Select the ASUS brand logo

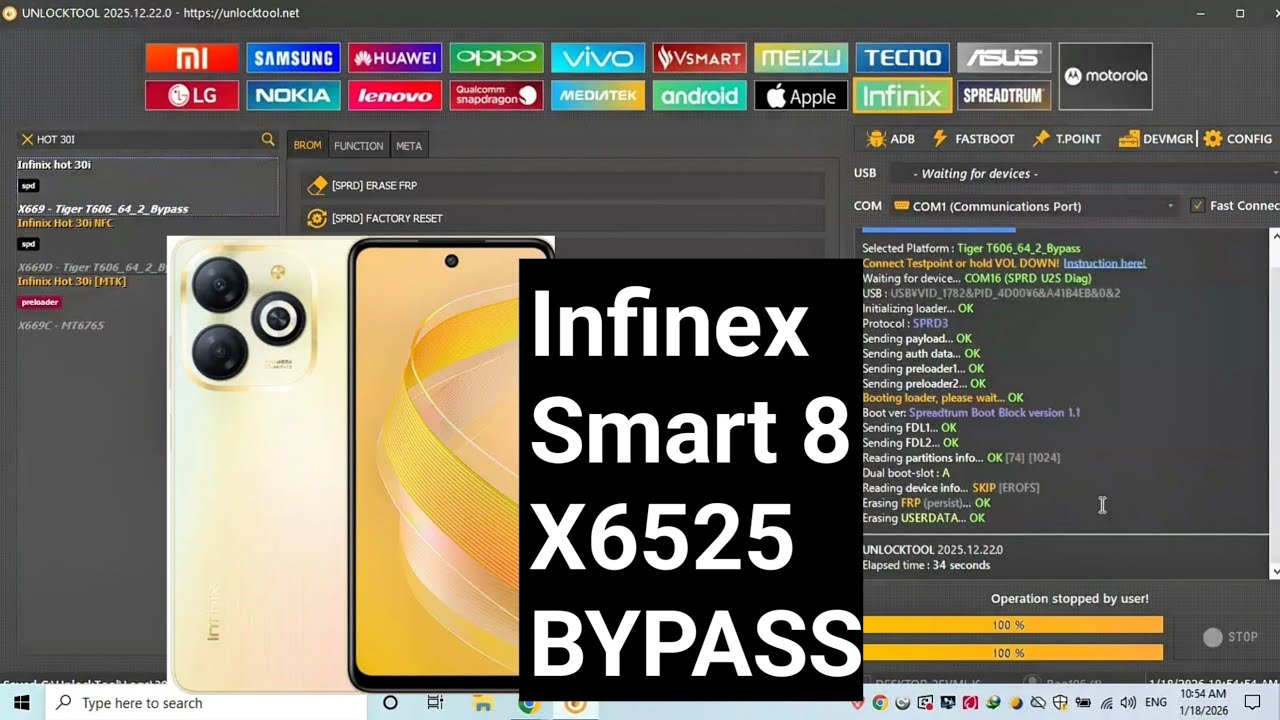pos(1004,58)
